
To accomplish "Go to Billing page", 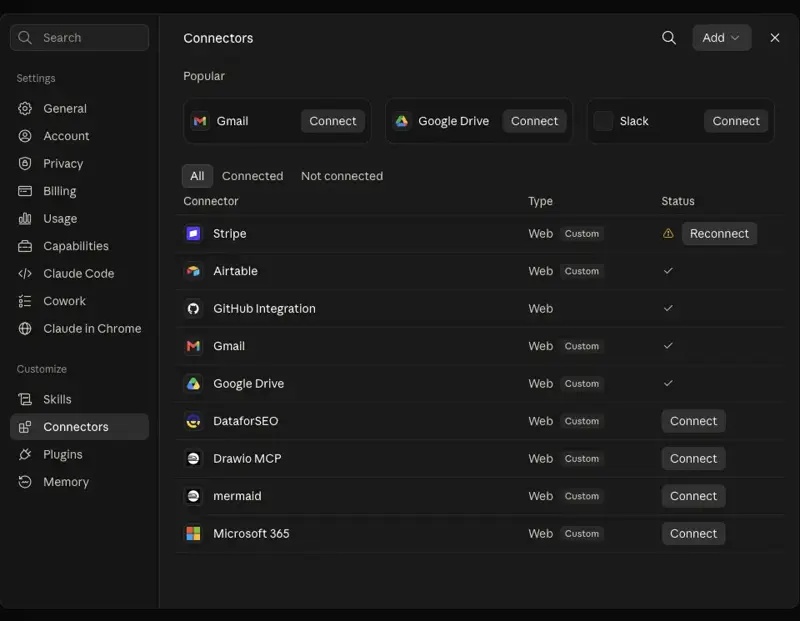I will pos(80,191).
